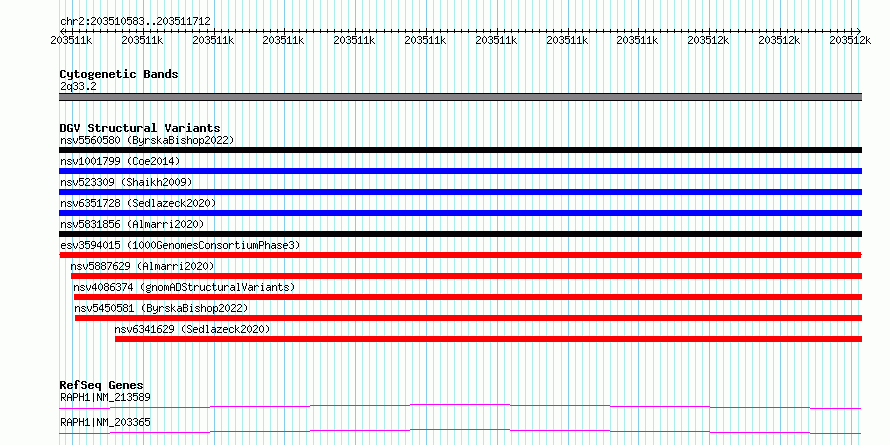Screen dimensions: 890x445
Task: Click the red bar under nsv5887629
Action: tap(467, 276)
